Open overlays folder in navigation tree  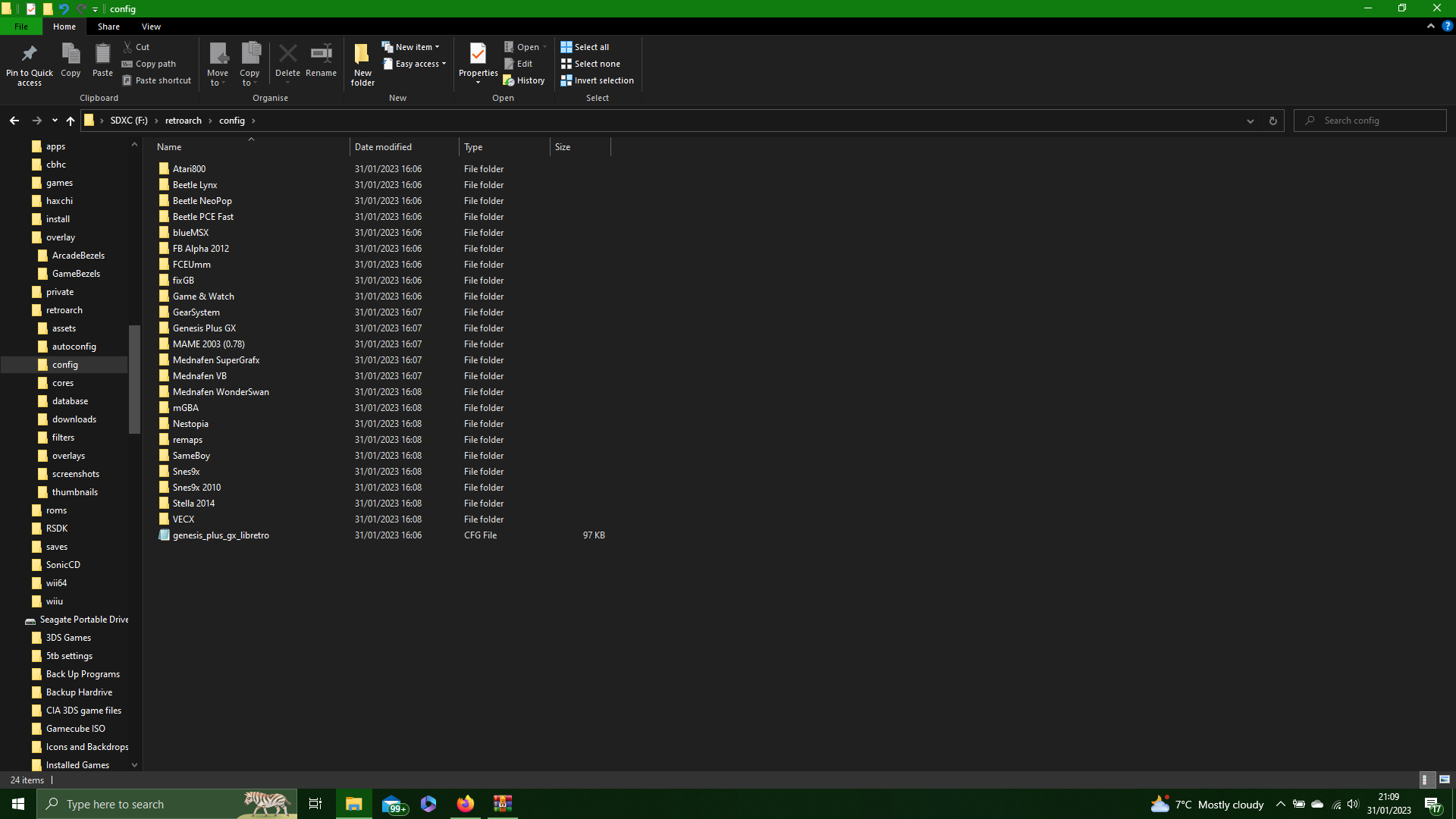tap(68, 456)
